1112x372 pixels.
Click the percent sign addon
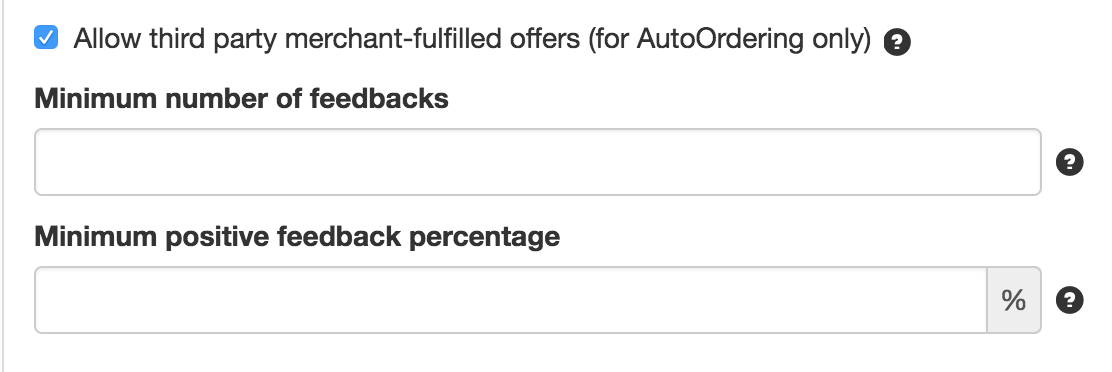[x=1014, y=300]
